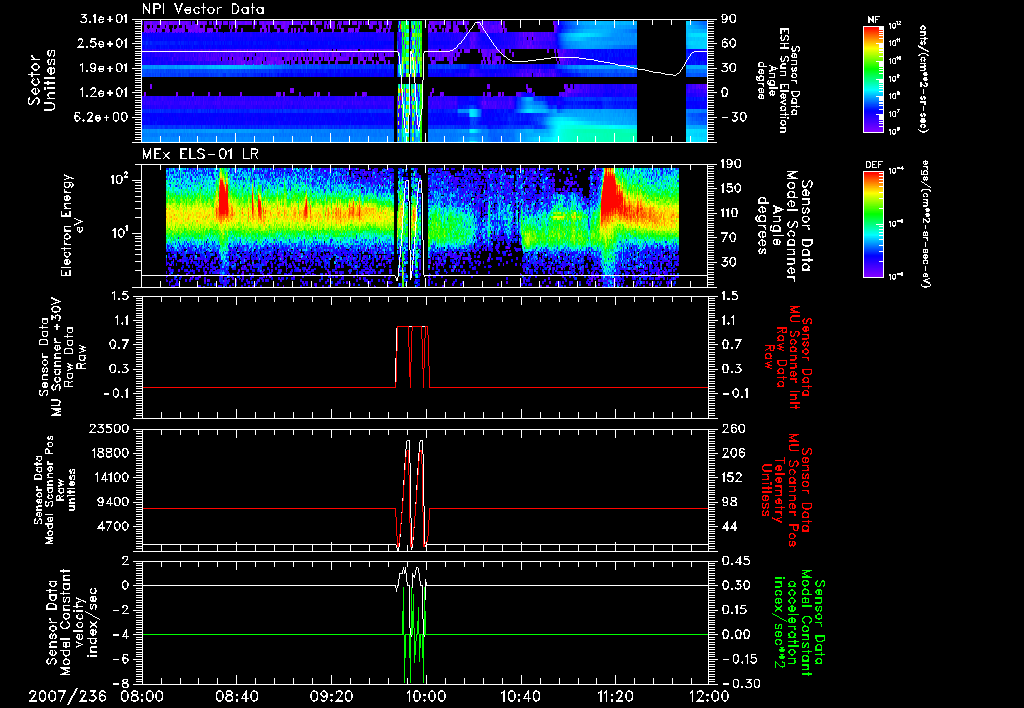Click the red 'MU Scanner Inh' axis title
This screenshot has width=1024, height=708.
tap(788, 357)
